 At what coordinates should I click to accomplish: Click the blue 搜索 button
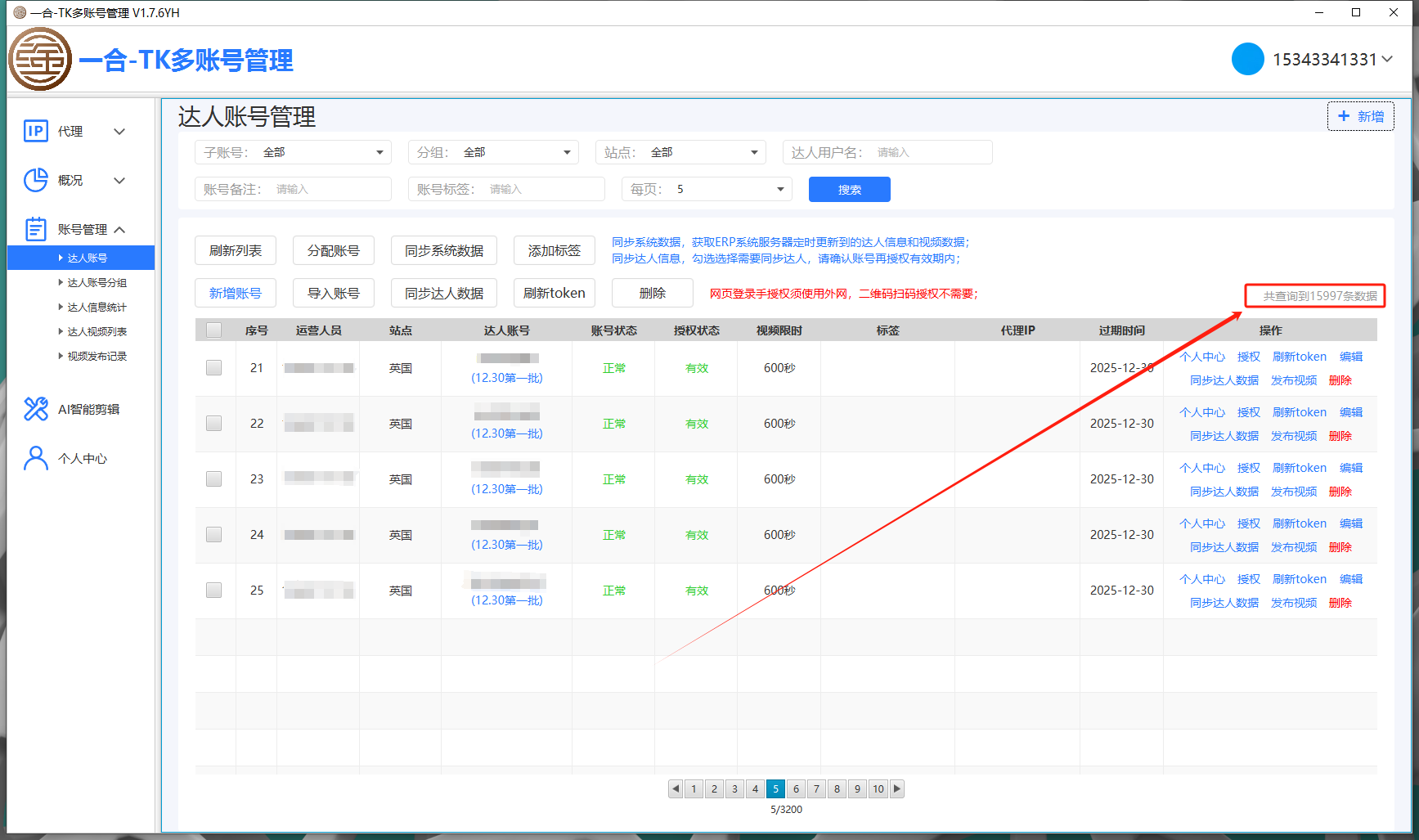pyautogui.click(x=850, y=189)
